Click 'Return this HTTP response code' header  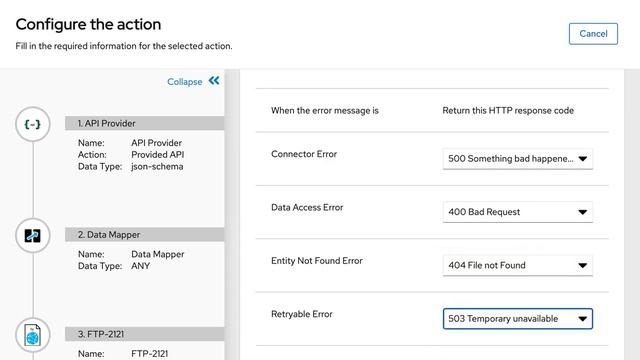pyautogui.click(x=508, y=111)
